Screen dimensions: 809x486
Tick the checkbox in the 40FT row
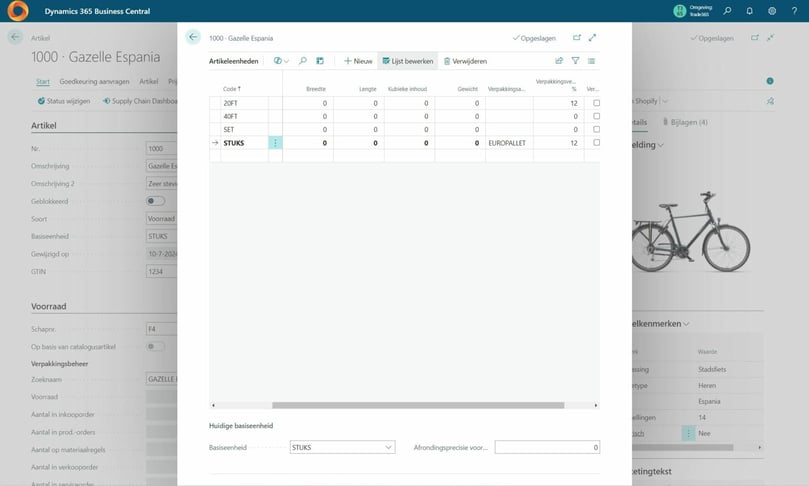596,116
